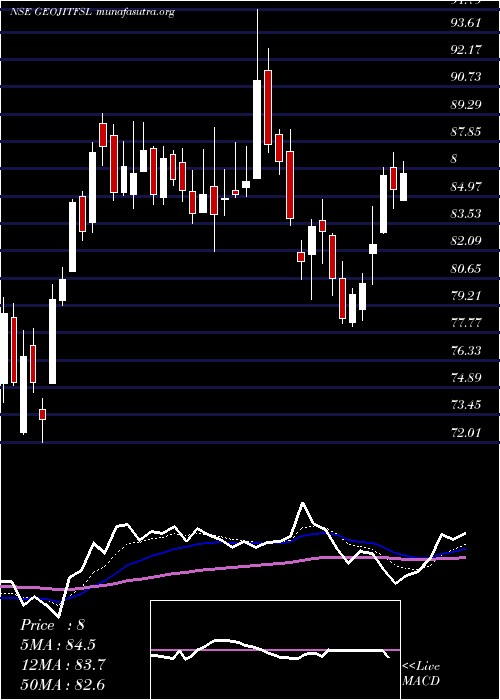Screen dimensions: 500x700
Task: Click the last white candlestick on the right
Action: (x=404, y=187)
